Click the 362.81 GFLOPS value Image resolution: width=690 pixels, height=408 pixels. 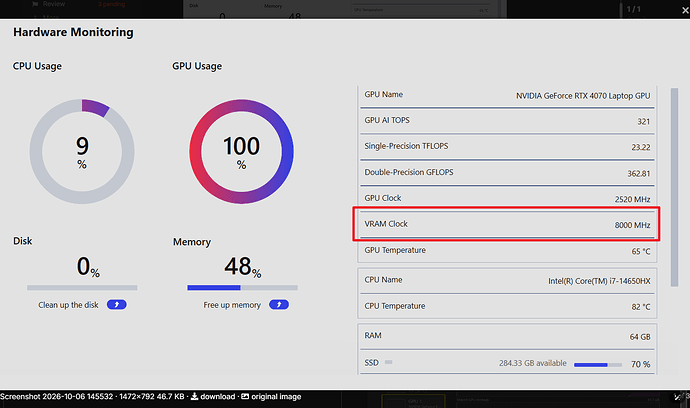[639, 173]
